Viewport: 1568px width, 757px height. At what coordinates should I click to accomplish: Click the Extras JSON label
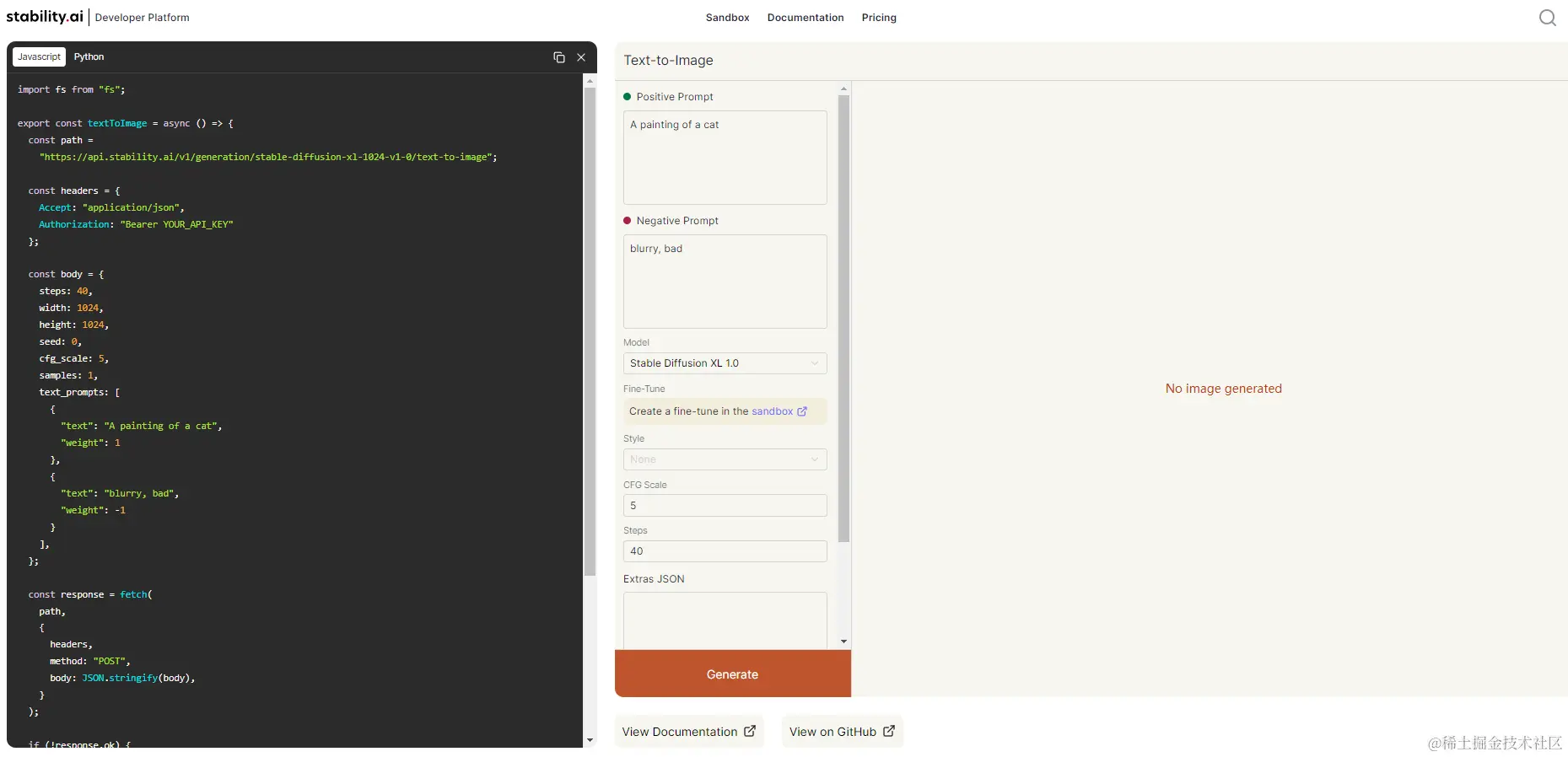point(654,579)
